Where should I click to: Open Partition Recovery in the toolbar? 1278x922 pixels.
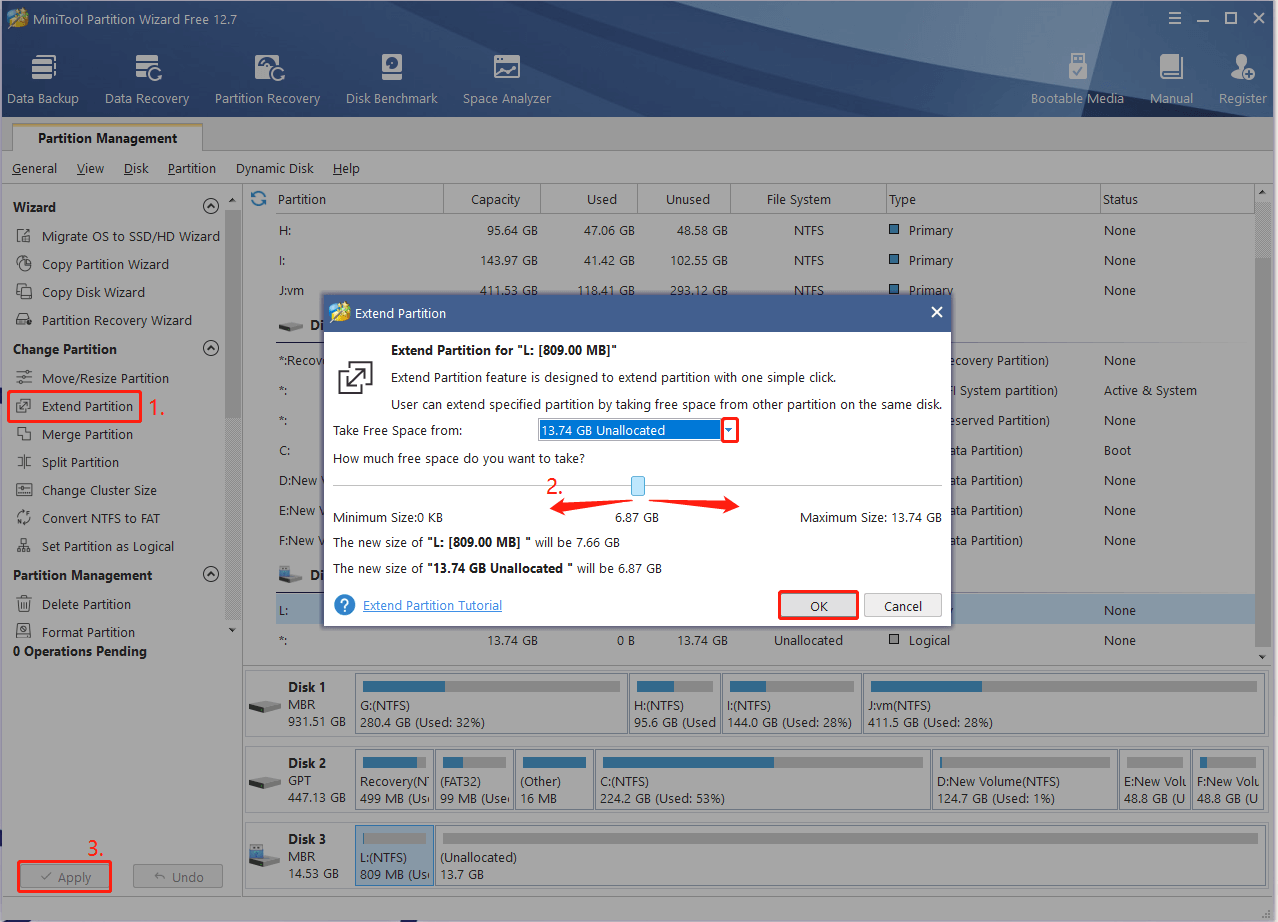tap(267, 80)
